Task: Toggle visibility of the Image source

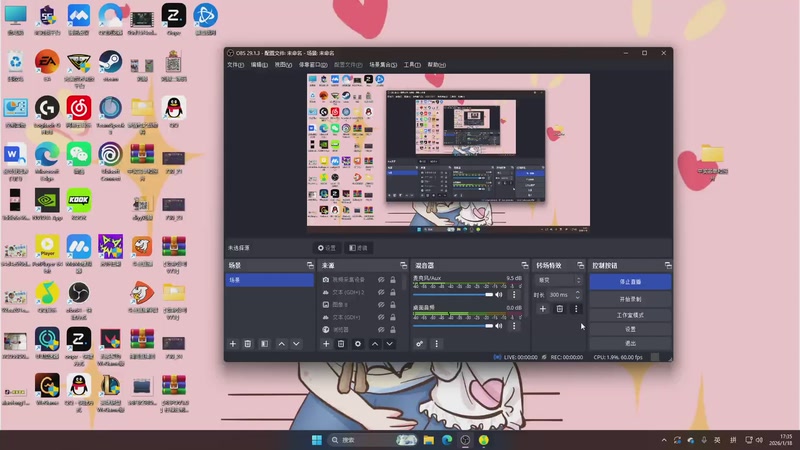Action: (381, 305)
